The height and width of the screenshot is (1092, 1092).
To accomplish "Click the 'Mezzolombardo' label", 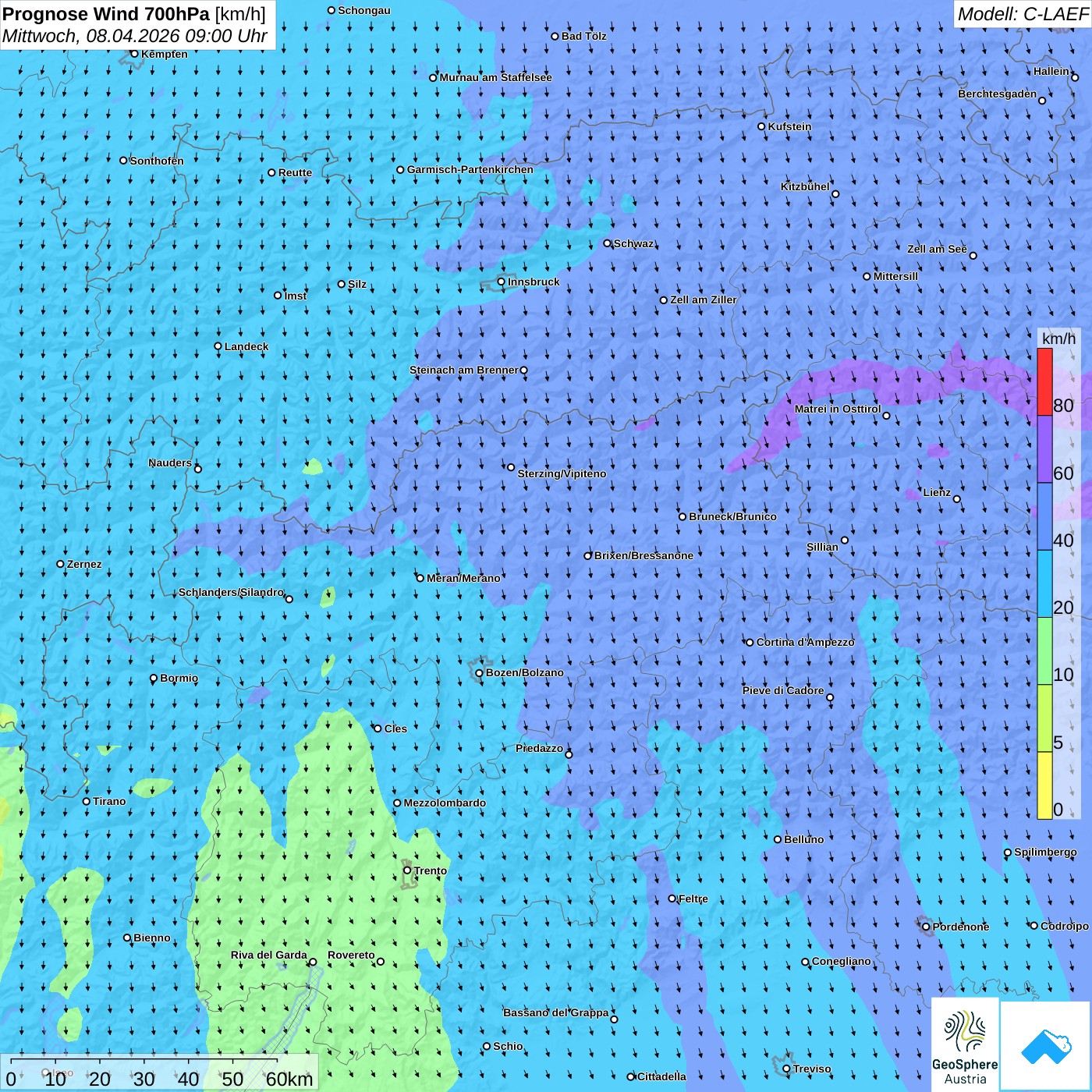I will (x=445, y=803).
